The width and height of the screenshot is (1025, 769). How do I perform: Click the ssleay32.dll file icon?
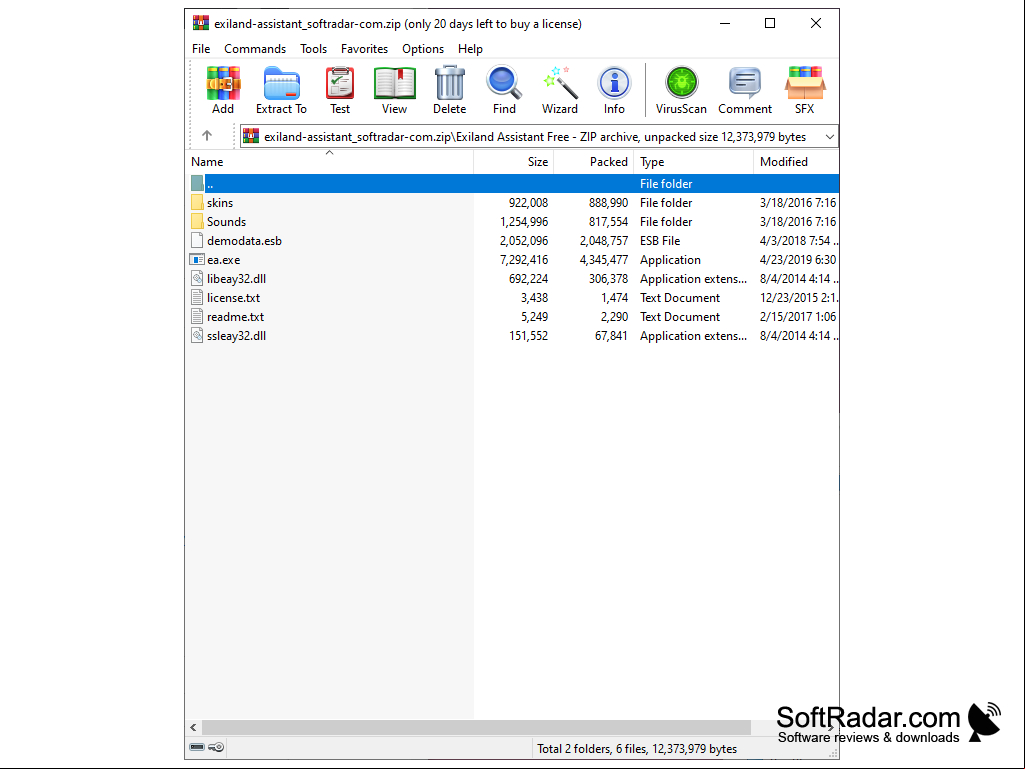click(x=197, y=335)
